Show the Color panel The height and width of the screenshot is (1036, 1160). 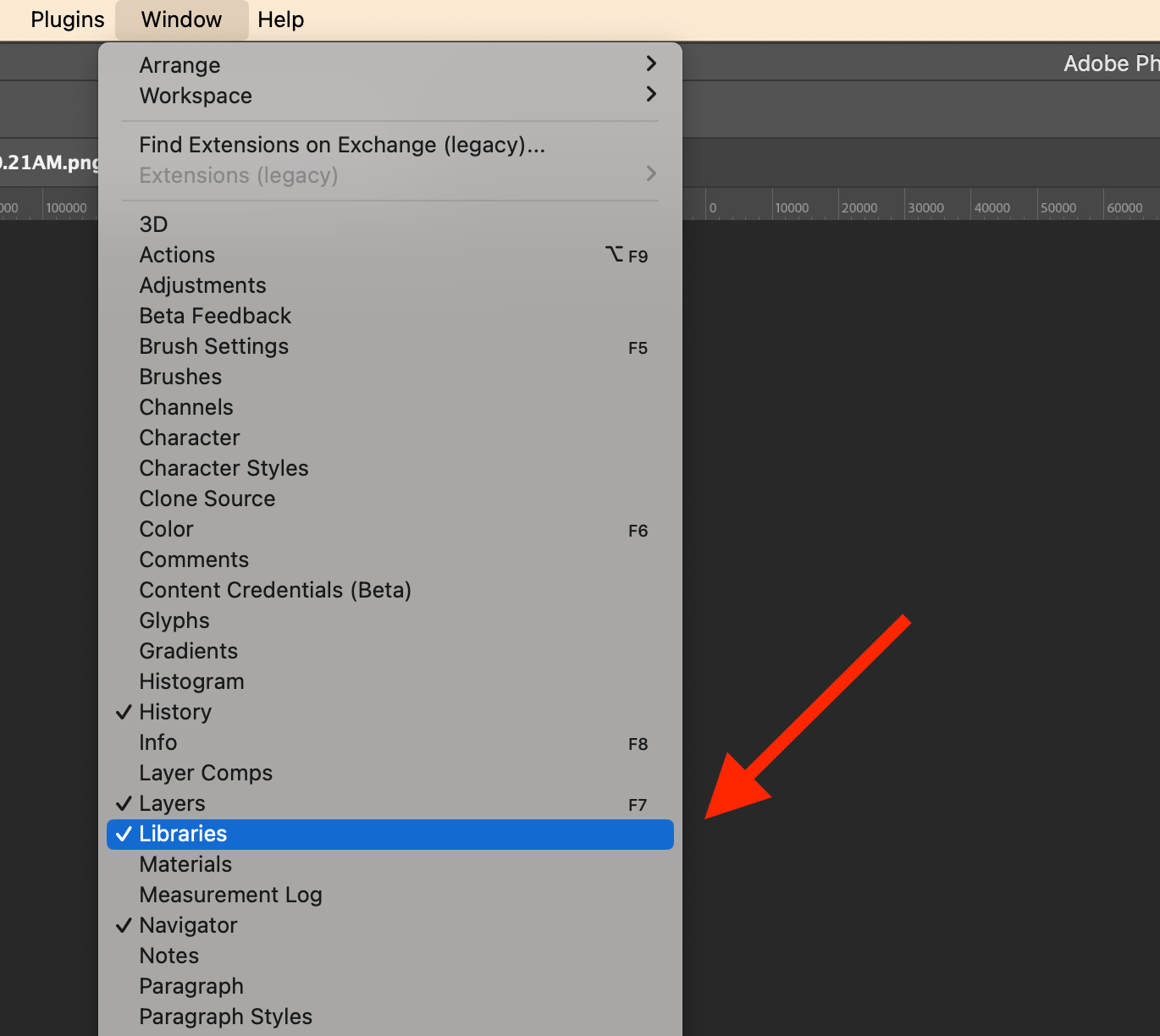click(390, 529)
